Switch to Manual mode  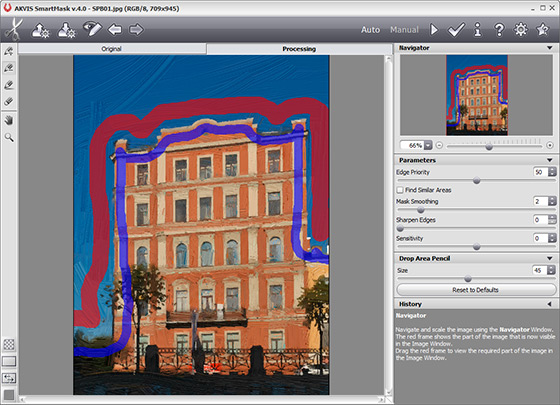(404, 30)
